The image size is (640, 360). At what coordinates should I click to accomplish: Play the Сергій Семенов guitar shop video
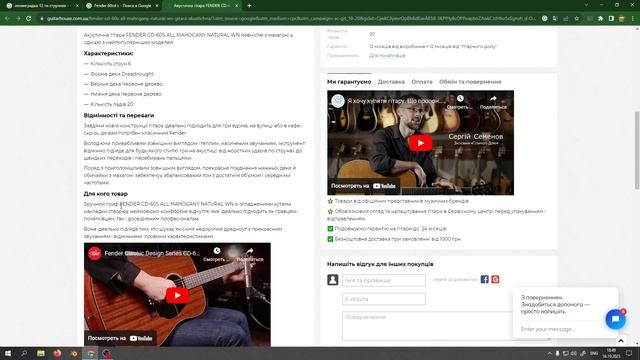tap(420, 143)
